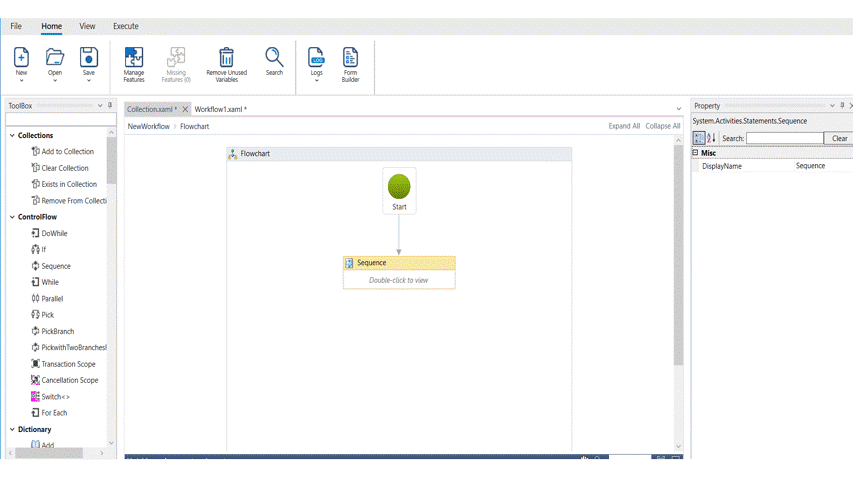Image resolution: width=853 pixels, height=480 pixels.
Task: Click the Save icon in ribbon
Action: [x=89, y=58]
